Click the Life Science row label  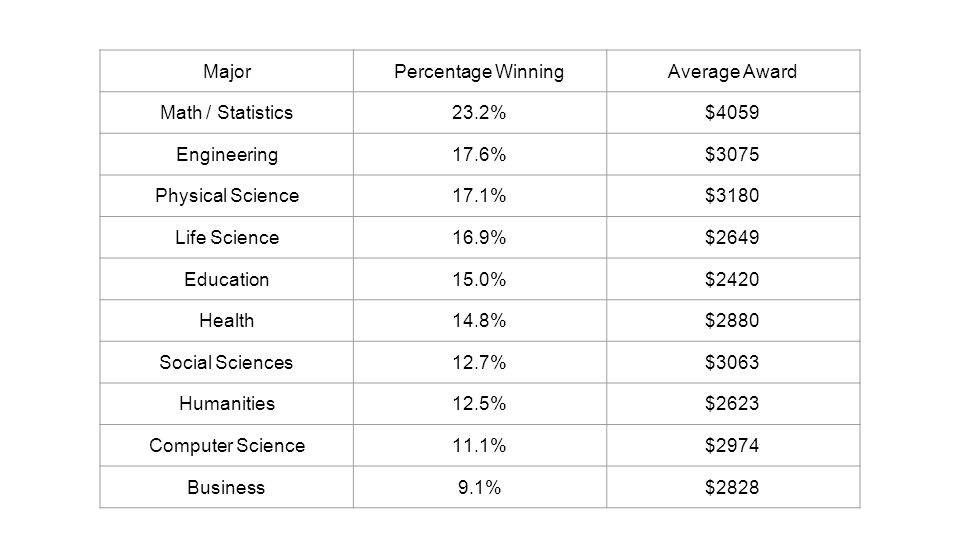227,237
